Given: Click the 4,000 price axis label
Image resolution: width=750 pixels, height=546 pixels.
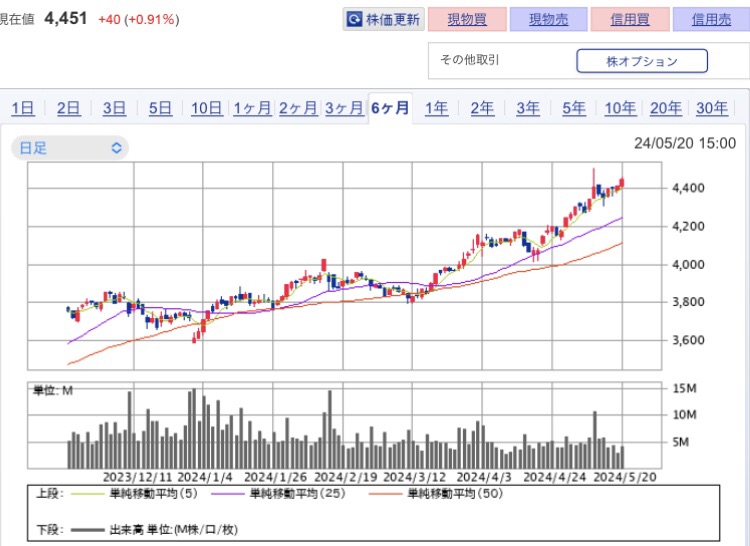Looking at the screenshot, I should click(688, 264).
